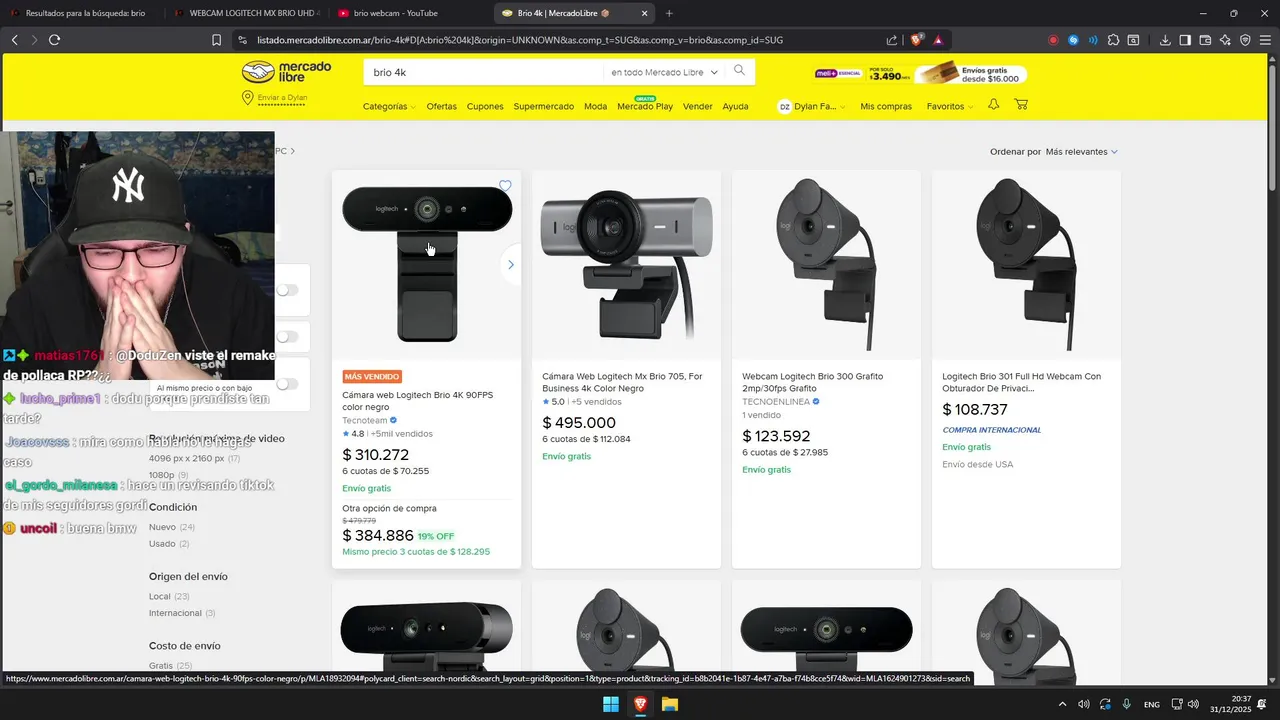Image resolution: width=1280 pixels, height=720 pixels.
Task: Open the browser hamburger menu
Action: point(1265,40)
